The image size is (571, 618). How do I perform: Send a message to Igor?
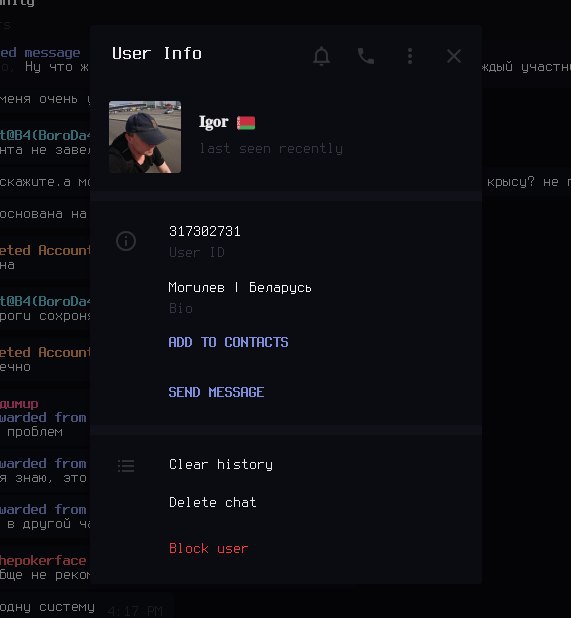[216, 392]
